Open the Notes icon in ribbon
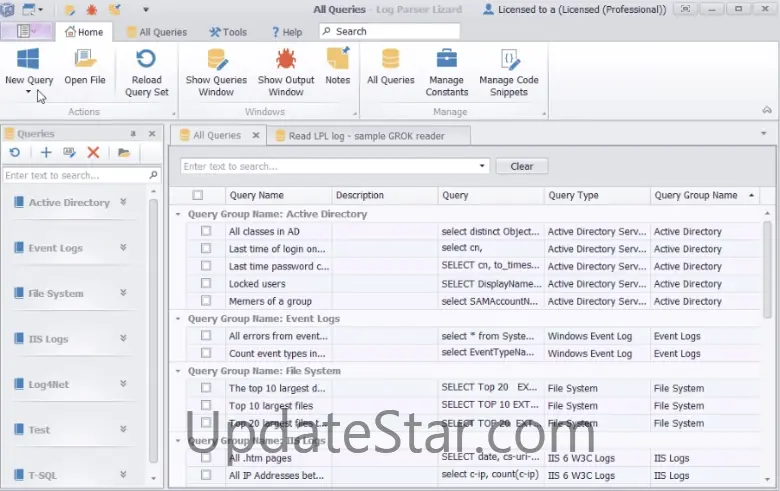Screen dimensions: 780x491 338,60
